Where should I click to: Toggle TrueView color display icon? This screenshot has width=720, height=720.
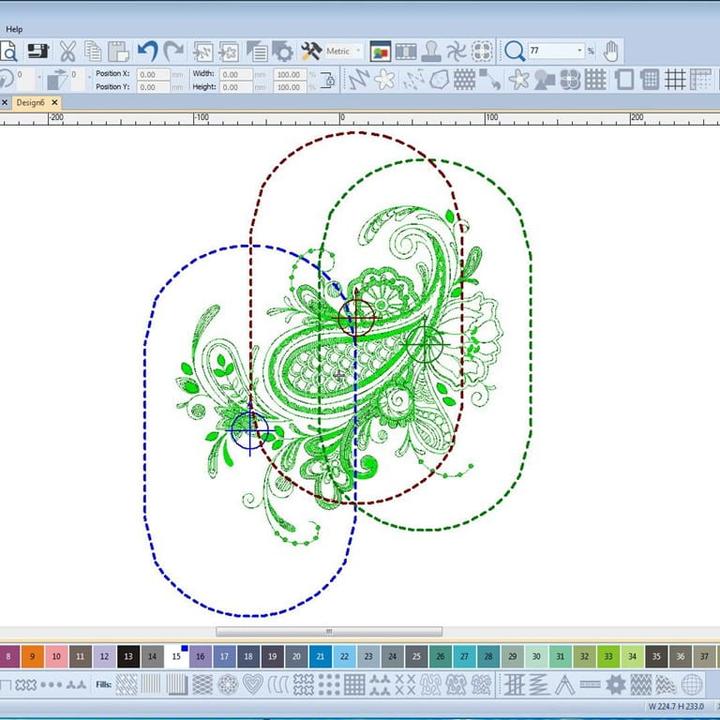tap(380, 51)
